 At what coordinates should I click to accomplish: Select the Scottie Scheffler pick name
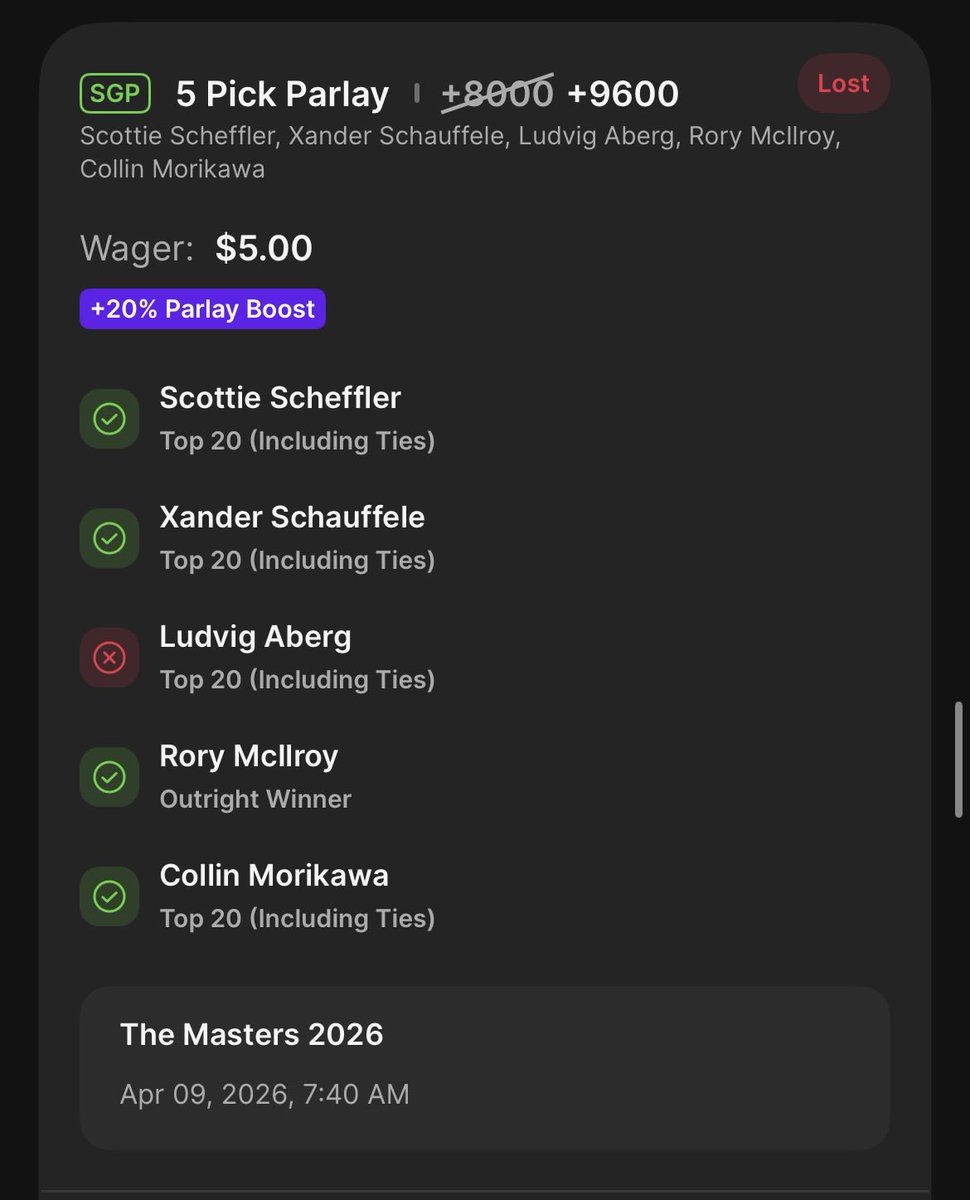tap(280, 398)
